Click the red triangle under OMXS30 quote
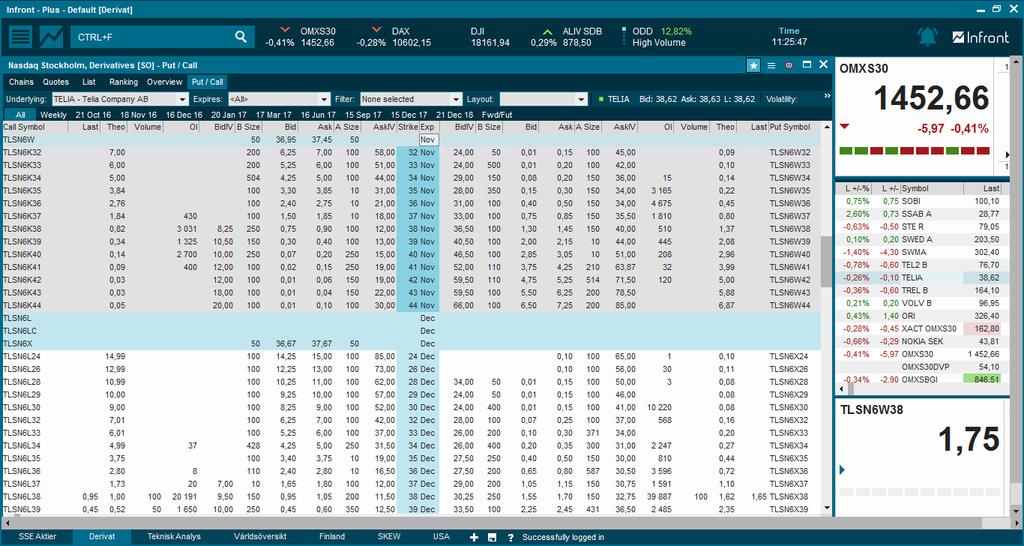 point(844,126)
